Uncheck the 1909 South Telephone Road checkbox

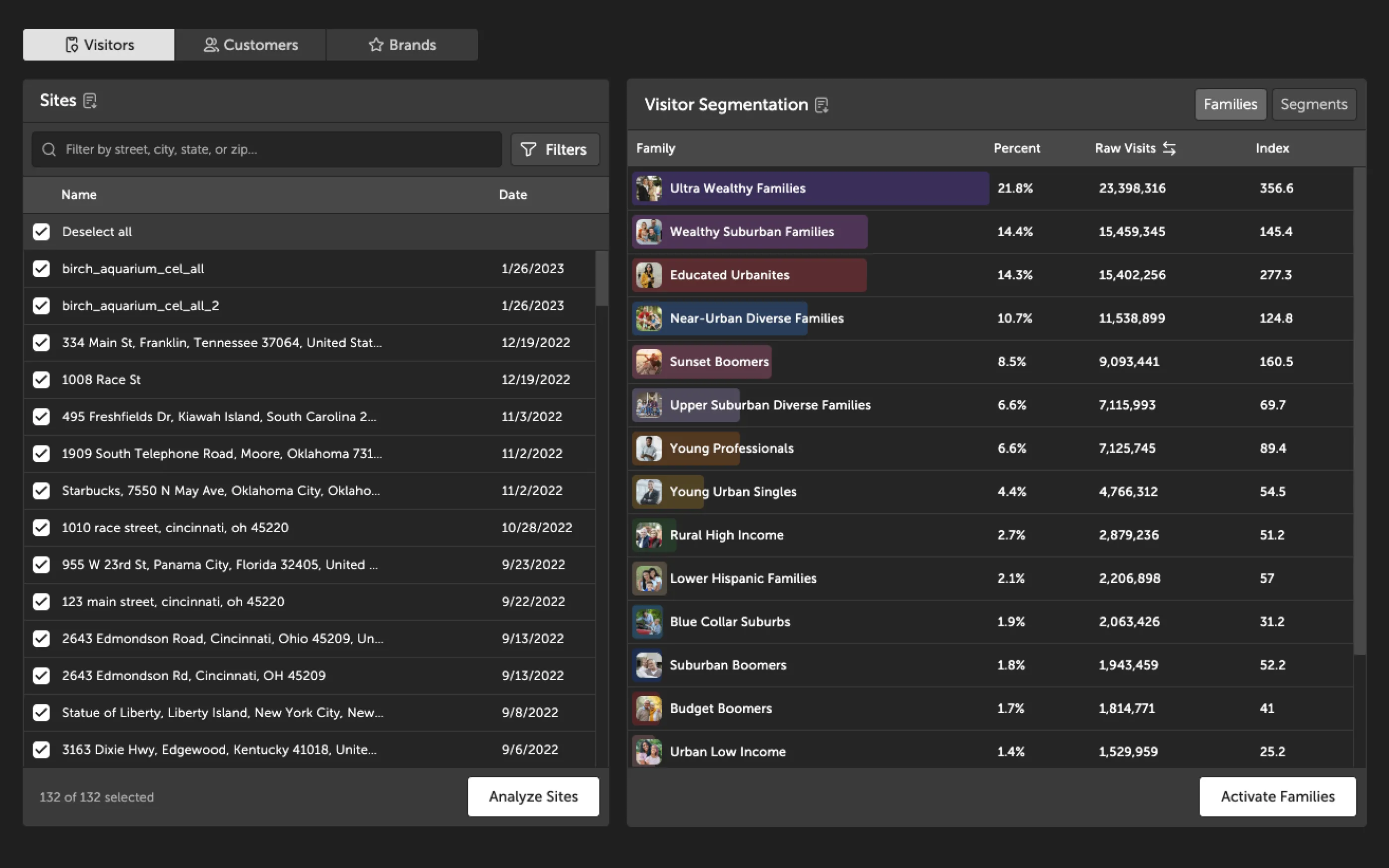(x=41, y=453)
